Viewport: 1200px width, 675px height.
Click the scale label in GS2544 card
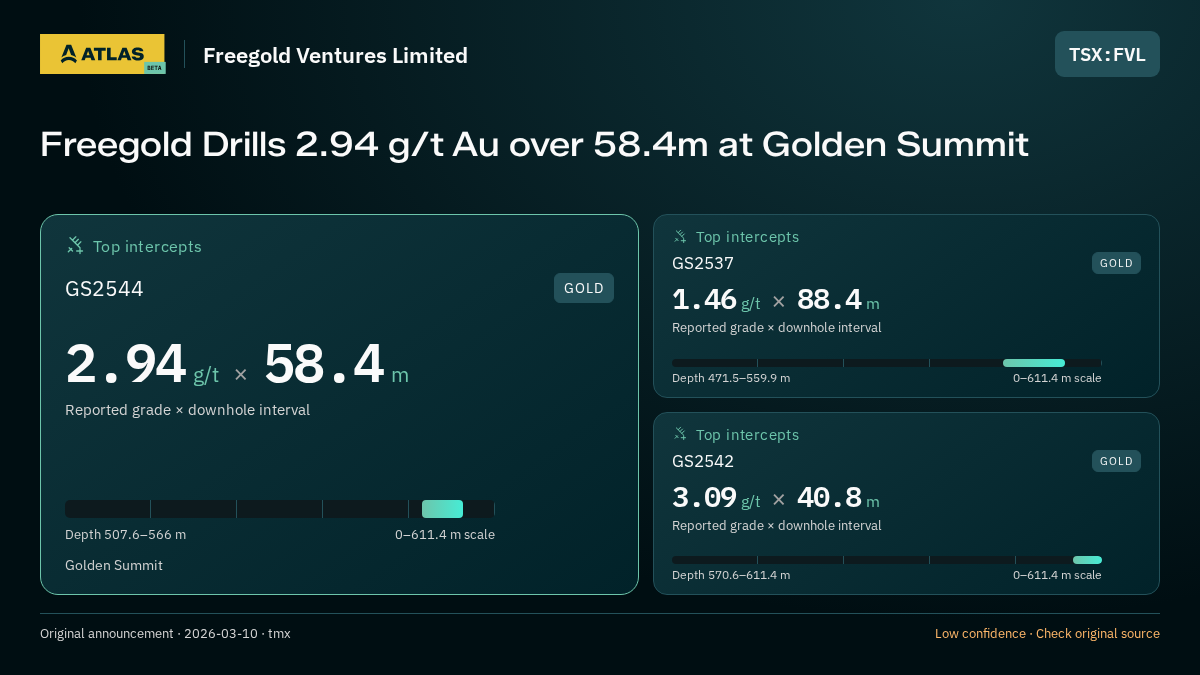pos(445,535)
